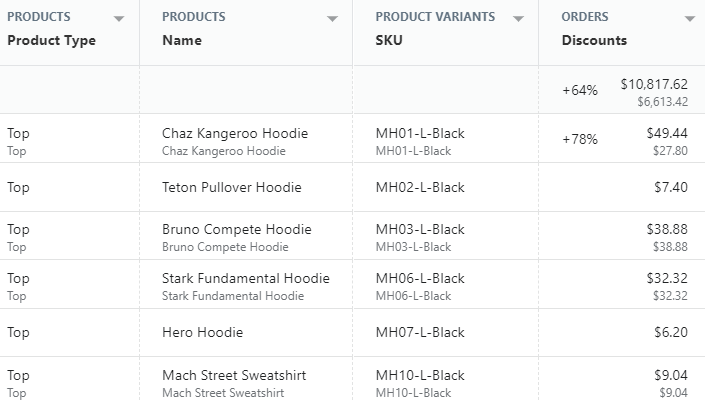Click the Hero Hoodie product name

(203, 333)
